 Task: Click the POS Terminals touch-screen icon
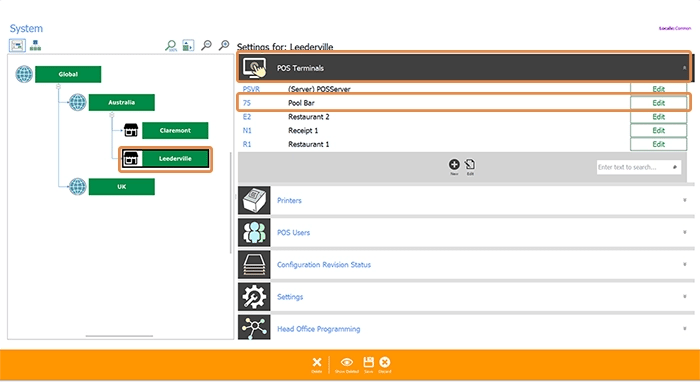254,68
